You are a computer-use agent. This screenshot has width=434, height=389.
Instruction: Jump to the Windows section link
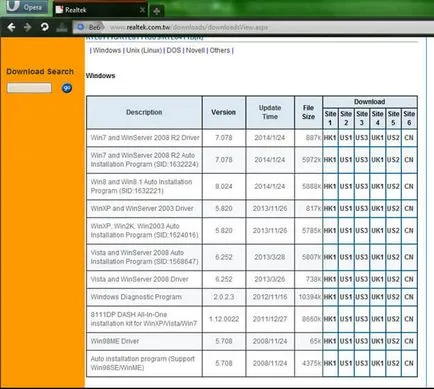point(107,50)
